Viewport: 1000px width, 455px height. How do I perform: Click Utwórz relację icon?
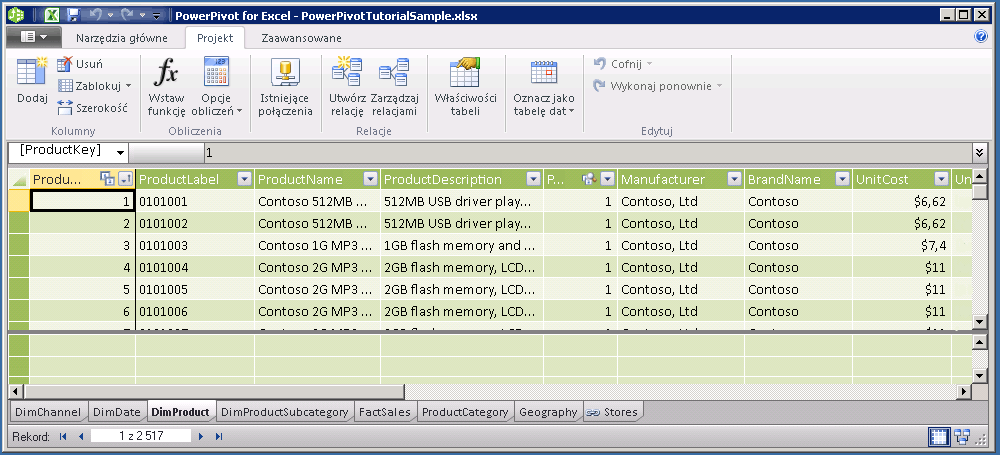[346, 71]
